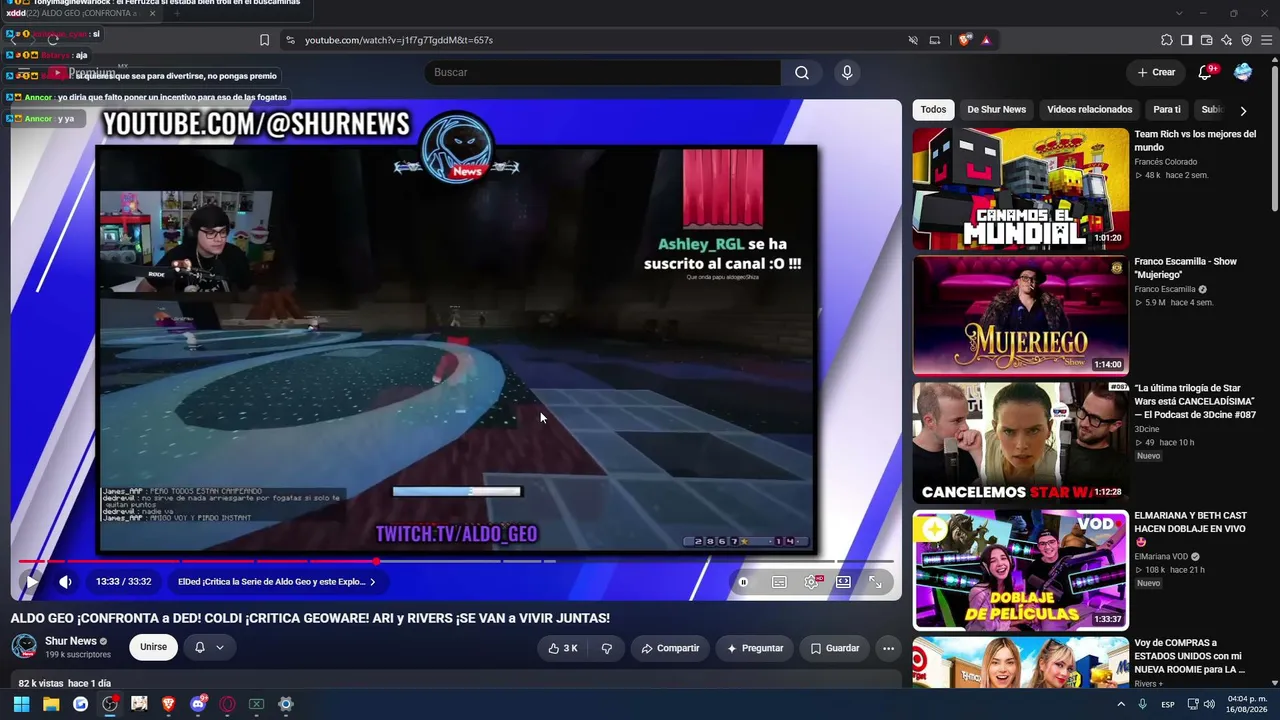Open the ESP keyboard language selector
The image size is (1280, 720).
[1168, 704]
